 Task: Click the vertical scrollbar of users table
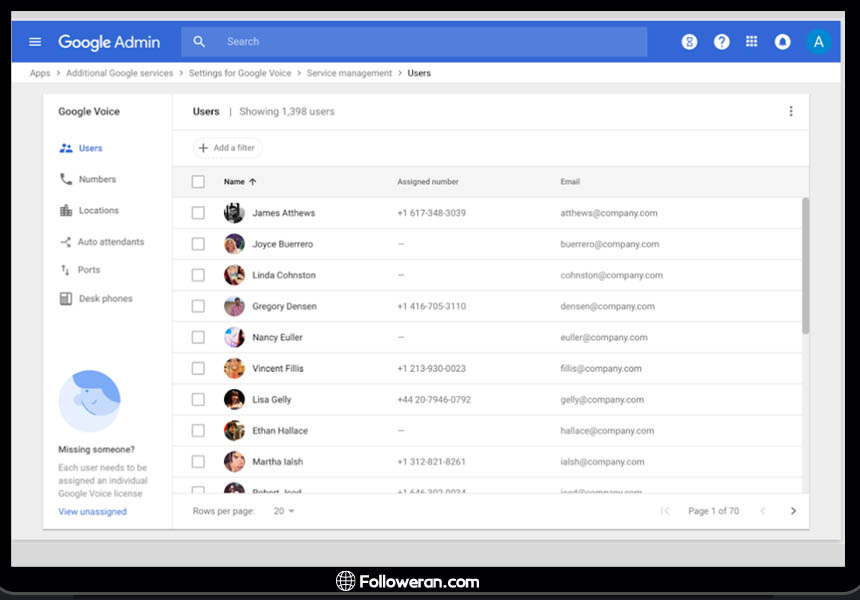point(805,265)
